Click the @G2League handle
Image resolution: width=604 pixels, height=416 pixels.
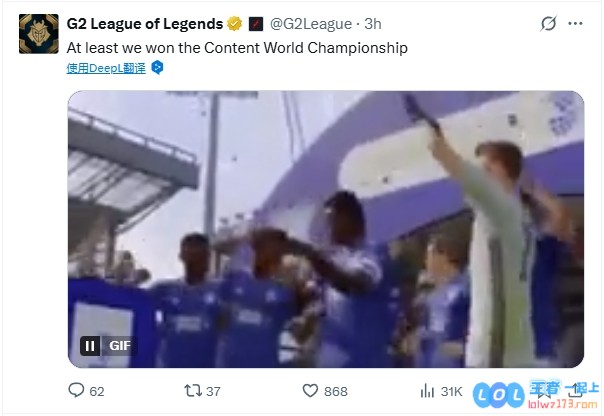point(311,24)
